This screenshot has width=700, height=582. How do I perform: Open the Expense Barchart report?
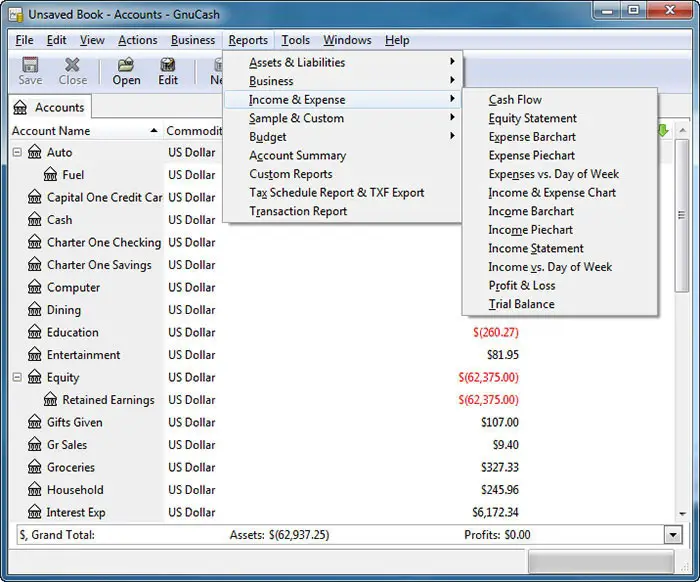[x=560, y=137]
